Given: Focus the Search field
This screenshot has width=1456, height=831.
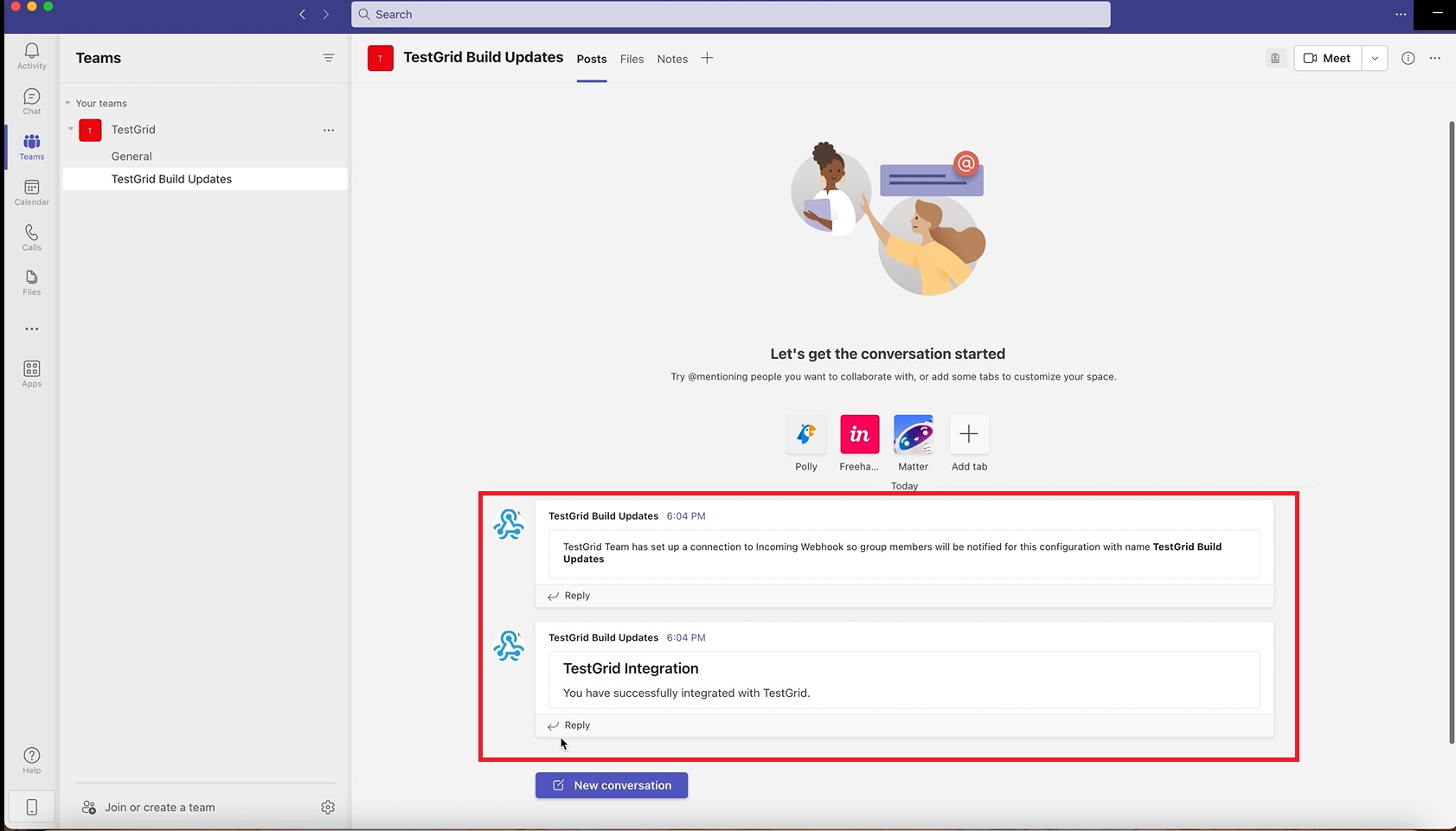Looking at the screenshot, I should [730, 14].
